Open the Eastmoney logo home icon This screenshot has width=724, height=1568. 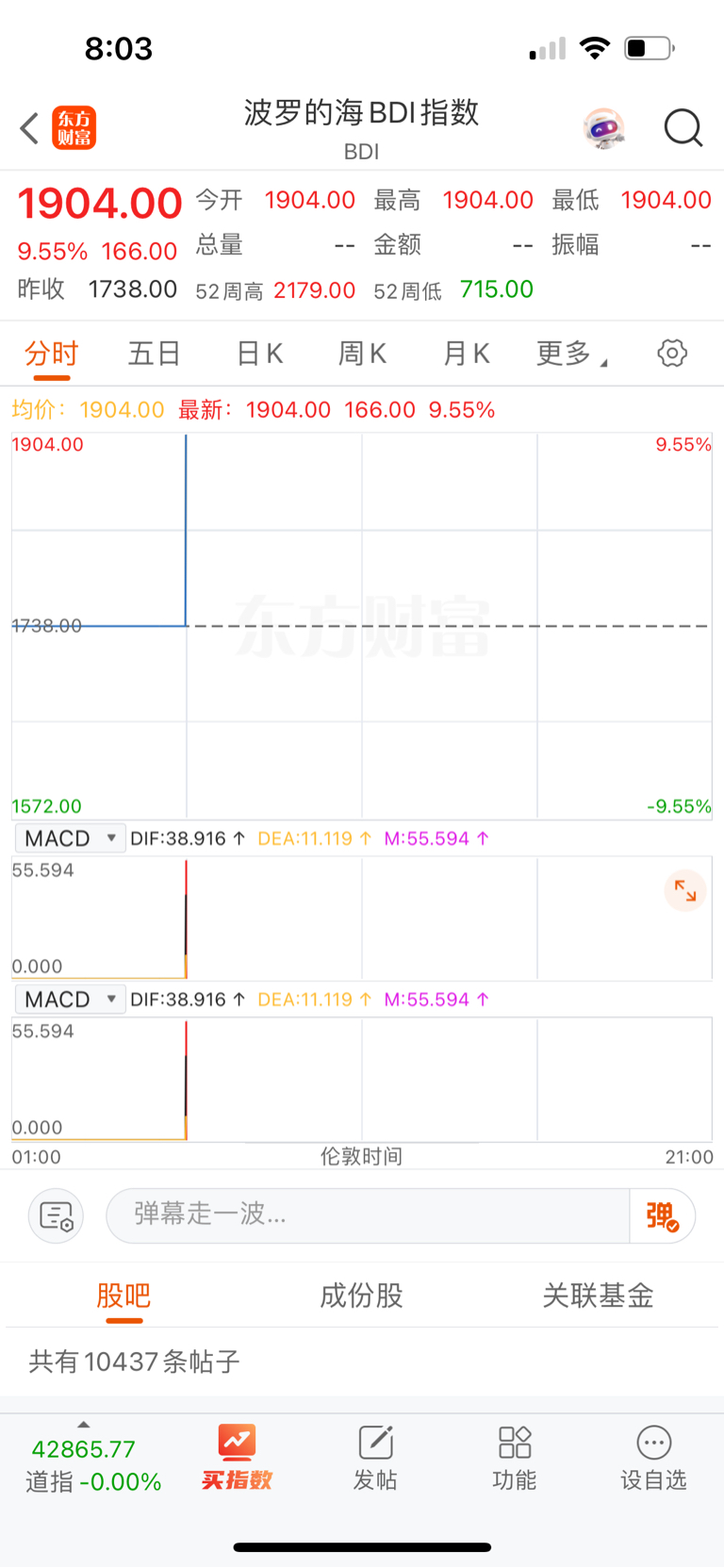pos(74,128)
